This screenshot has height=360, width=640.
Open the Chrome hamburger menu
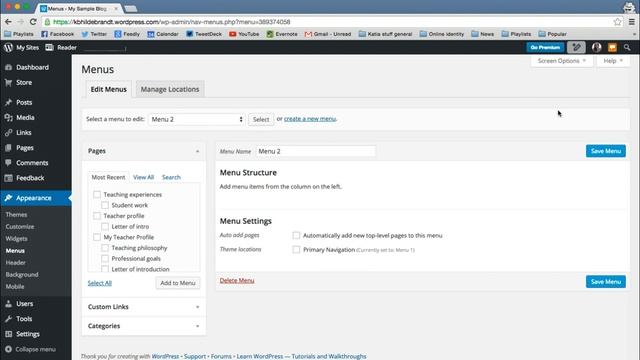point(631,22)
